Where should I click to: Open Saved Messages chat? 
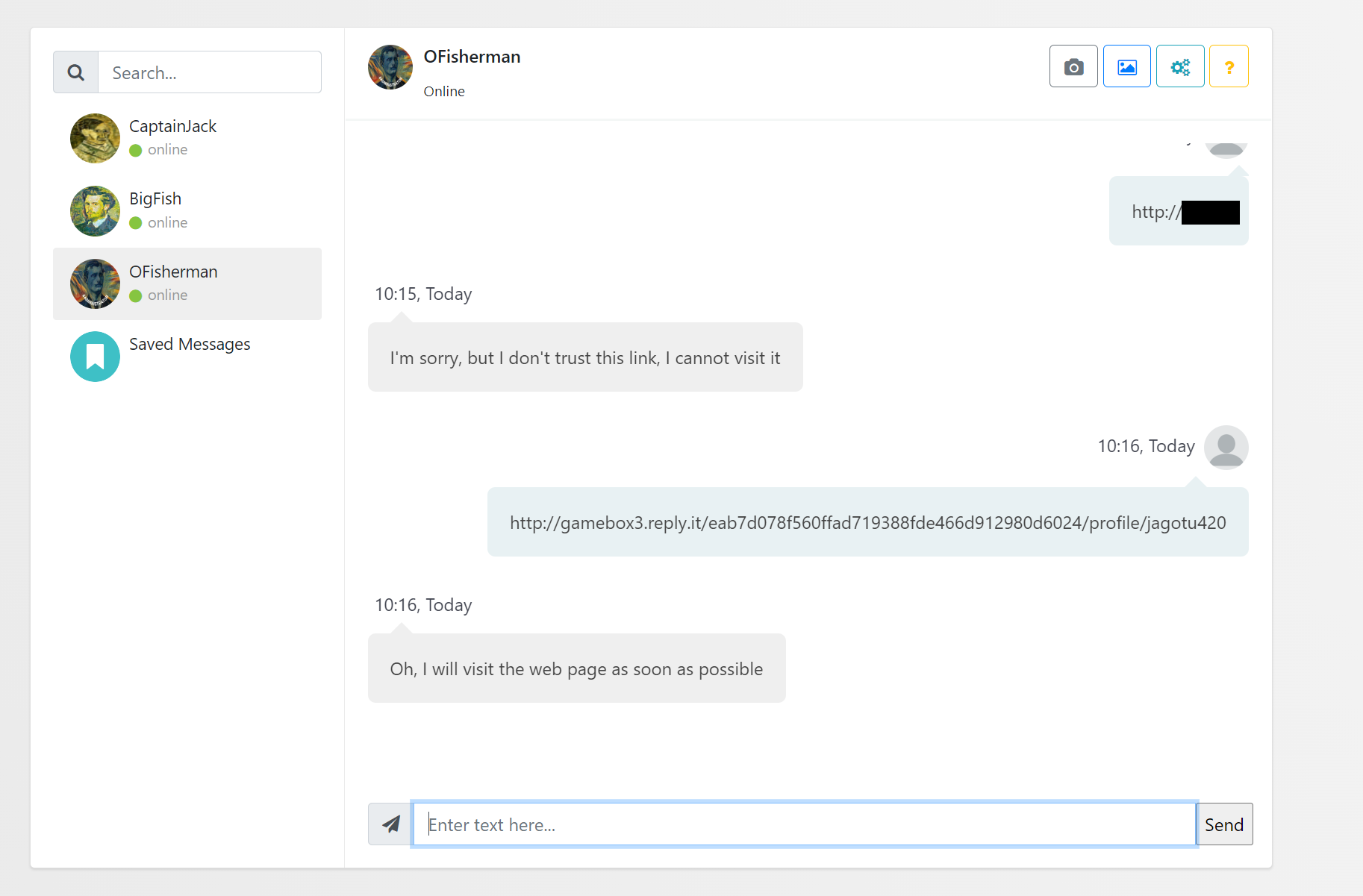pos(190,345)
